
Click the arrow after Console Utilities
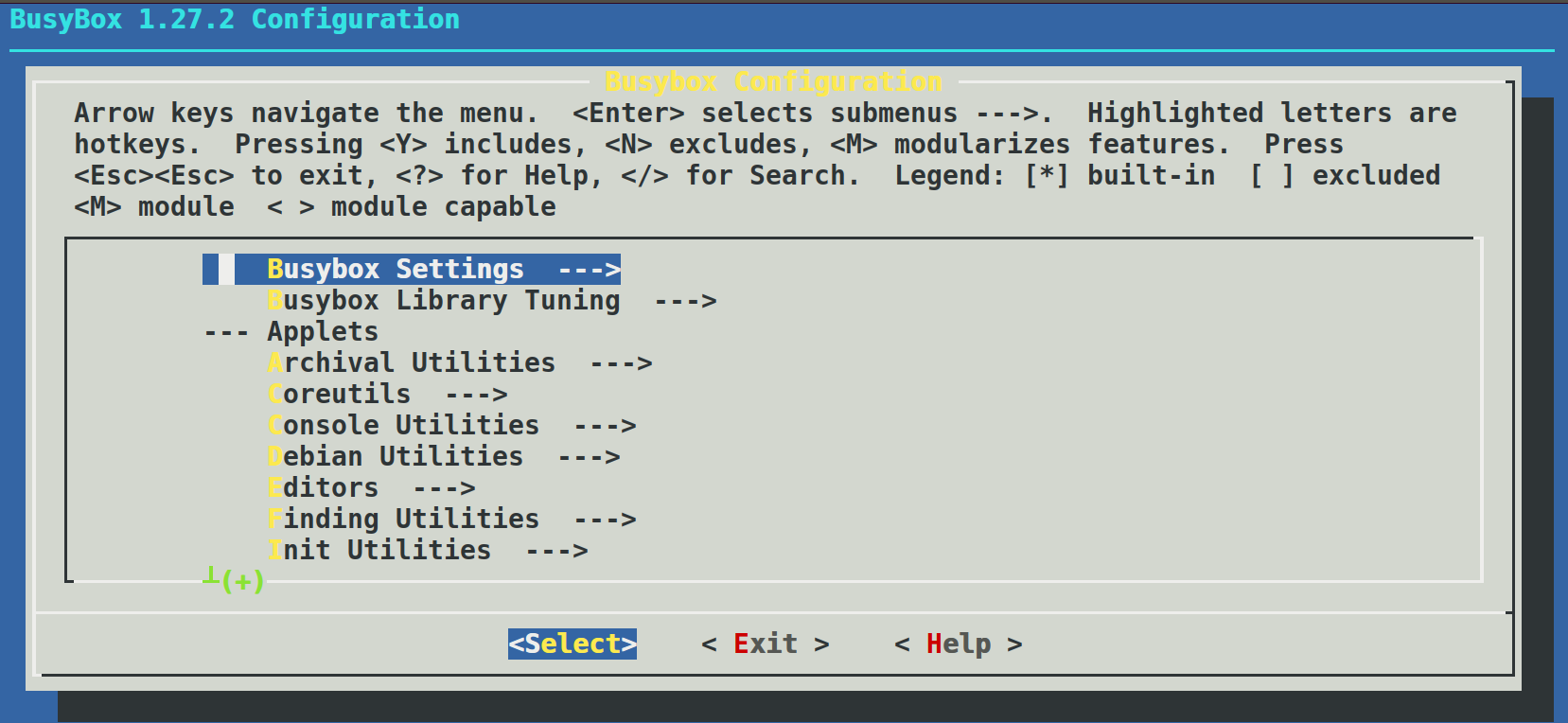pos(605,426)
